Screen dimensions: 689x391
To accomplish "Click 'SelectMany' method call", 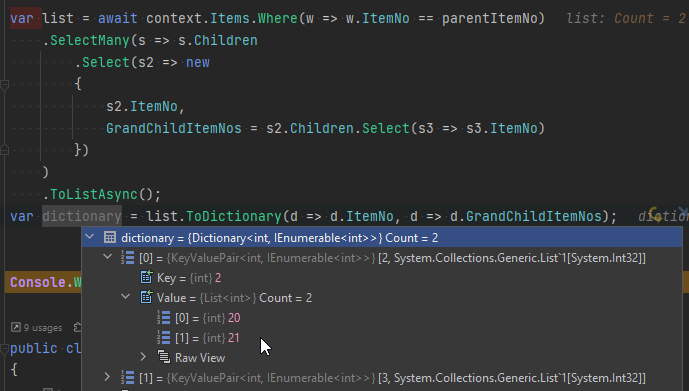I will (90, 40).
